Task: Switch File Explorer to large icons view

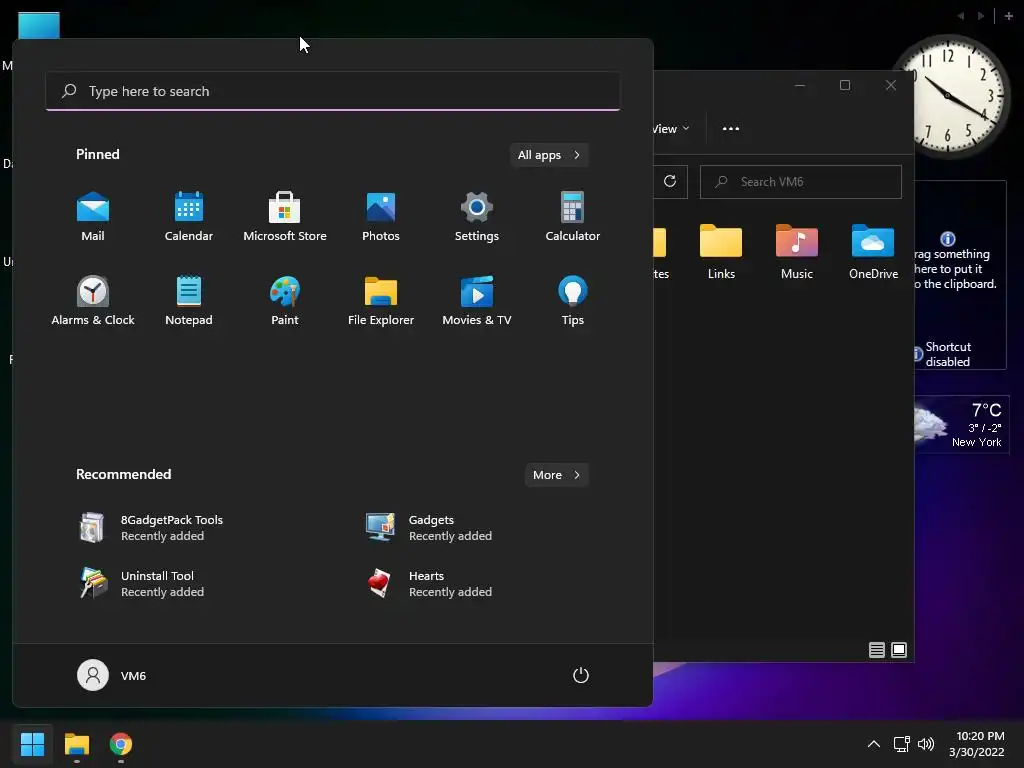Action: [x=899, y=650]
